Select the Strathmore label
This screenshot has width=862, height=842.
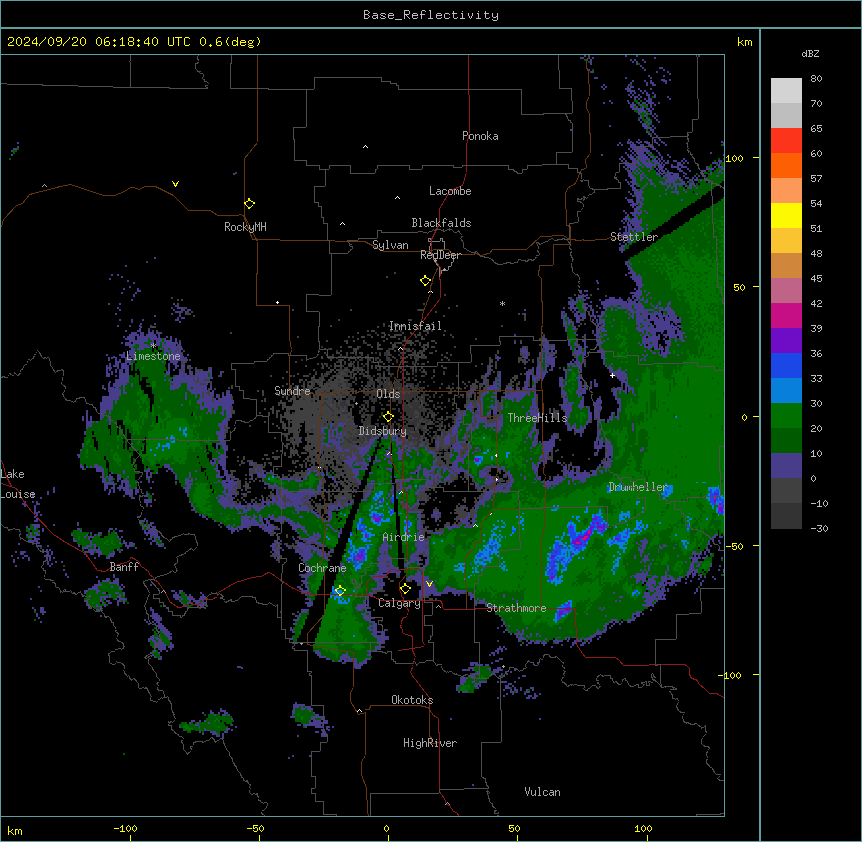[x=516, y=608]
